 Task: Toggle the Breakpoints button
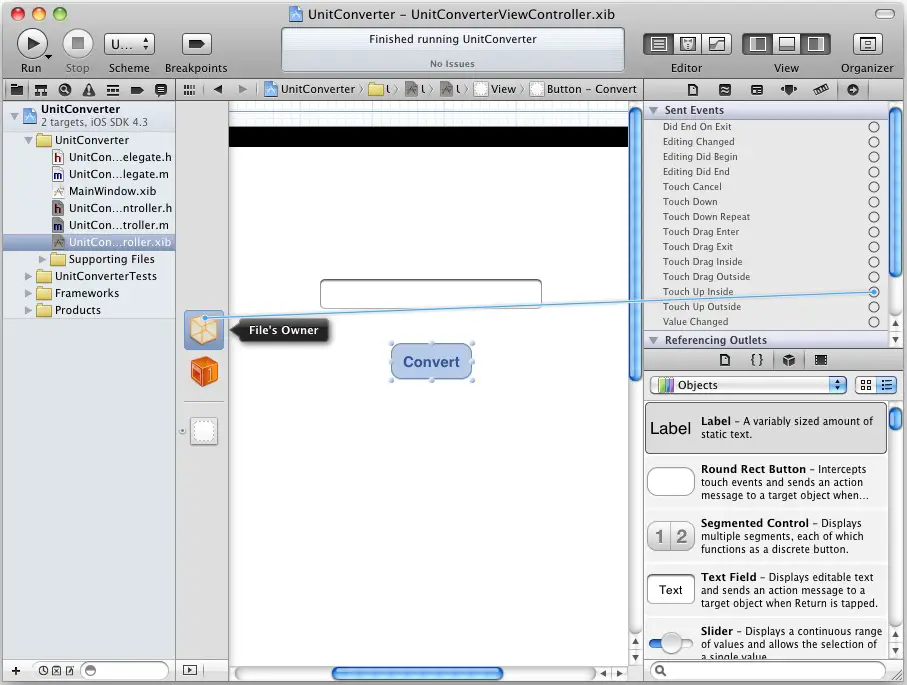196,45
